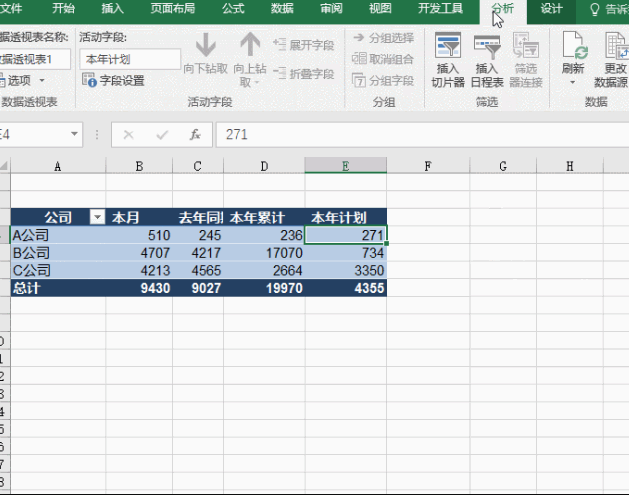The width and height of the screenshot is (629, 495).
Task: Switch to the Review (审阅) tab
Action: [331, 8]
